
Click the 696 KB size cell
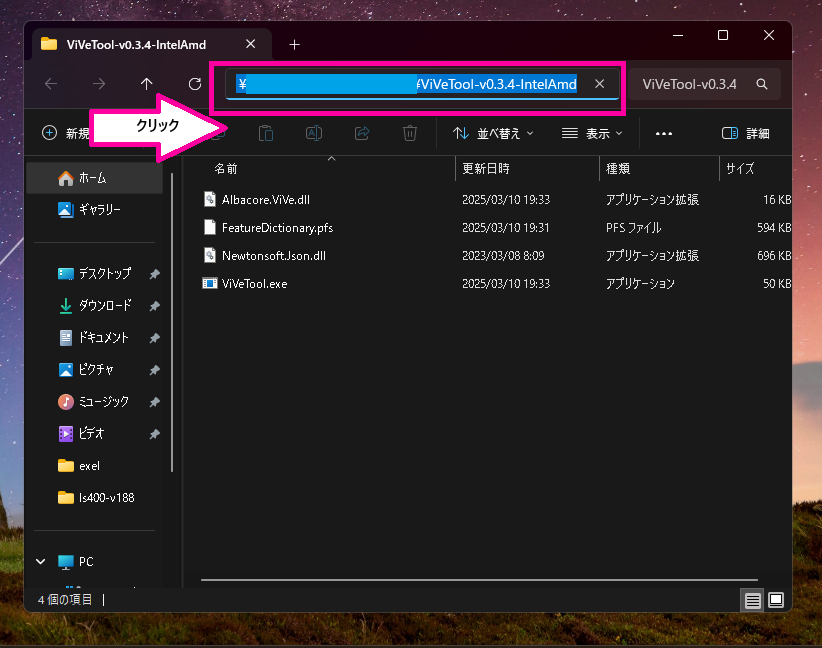(x=774, y=256)
